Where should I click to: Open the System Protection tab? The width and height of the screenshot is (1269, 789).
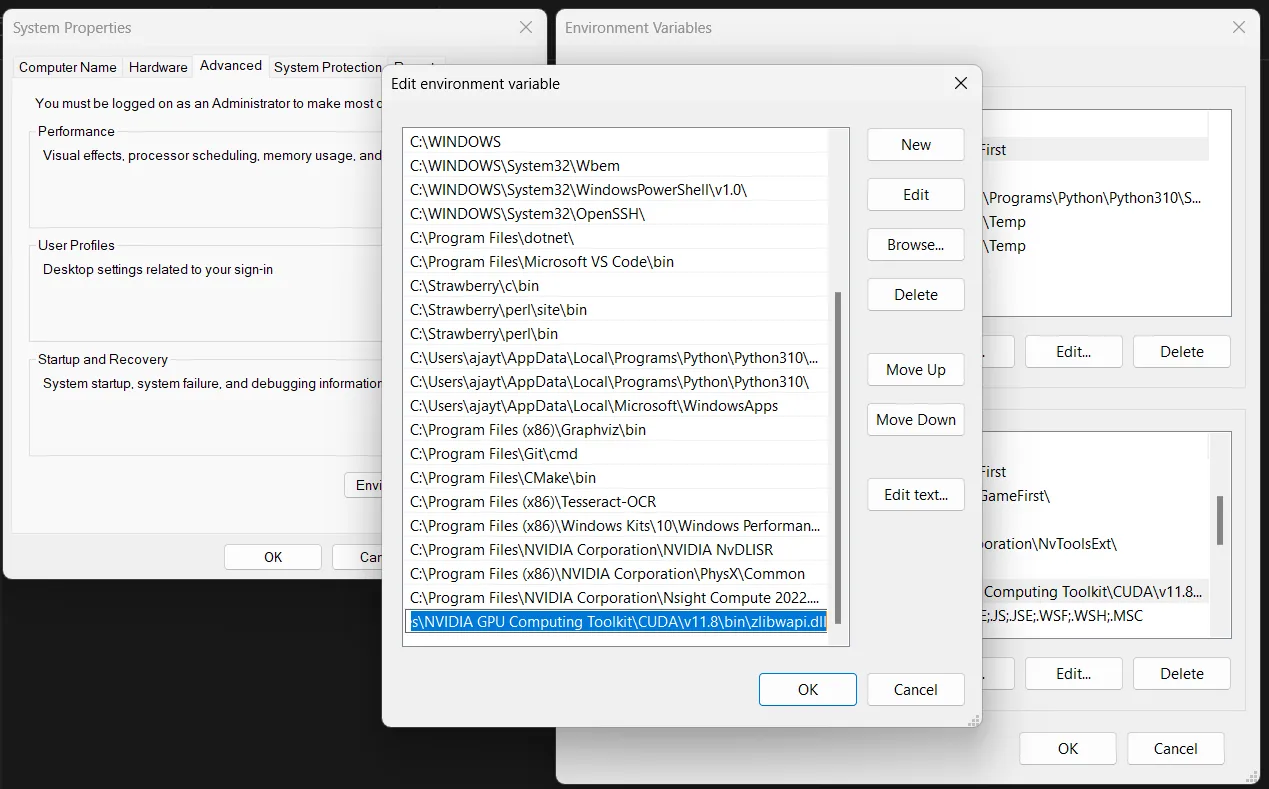(328, 67)
